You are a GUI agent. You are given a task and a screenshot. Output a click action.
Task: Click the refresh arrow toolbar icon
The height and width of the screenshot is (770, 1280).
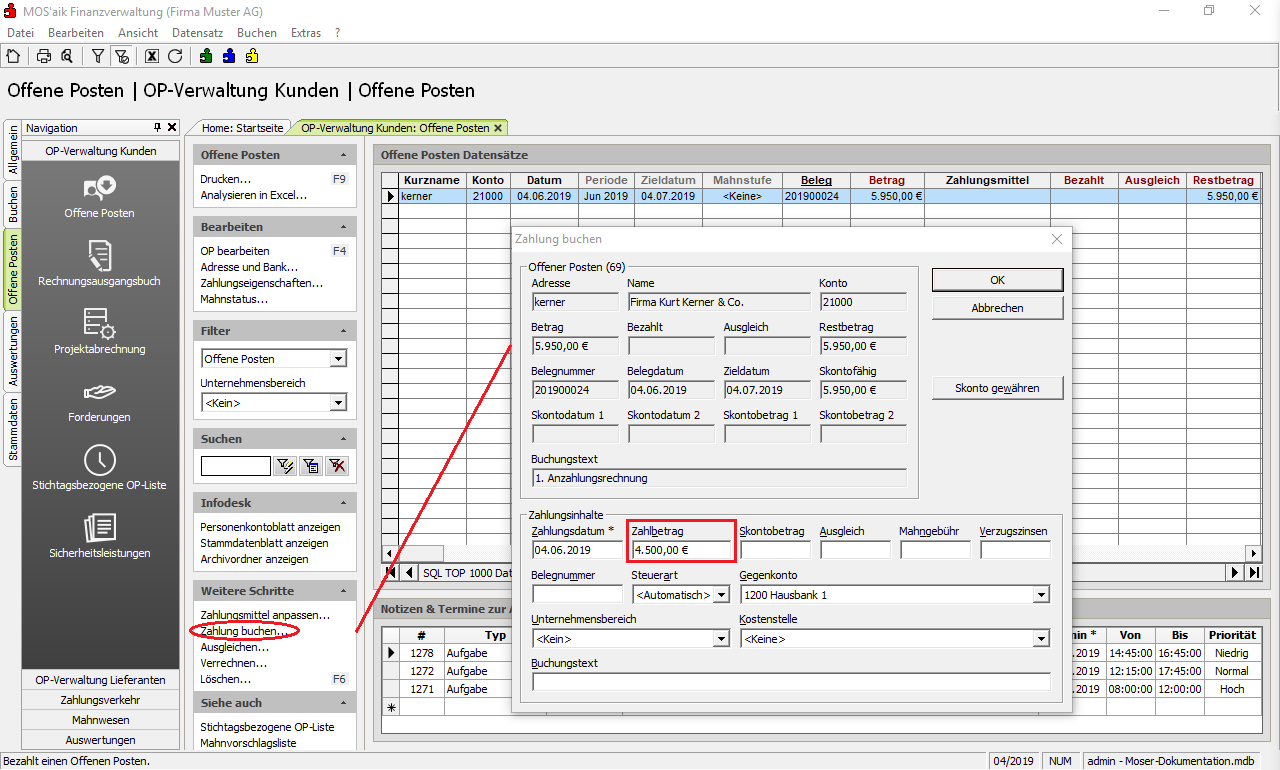click(x=175, y=56)
